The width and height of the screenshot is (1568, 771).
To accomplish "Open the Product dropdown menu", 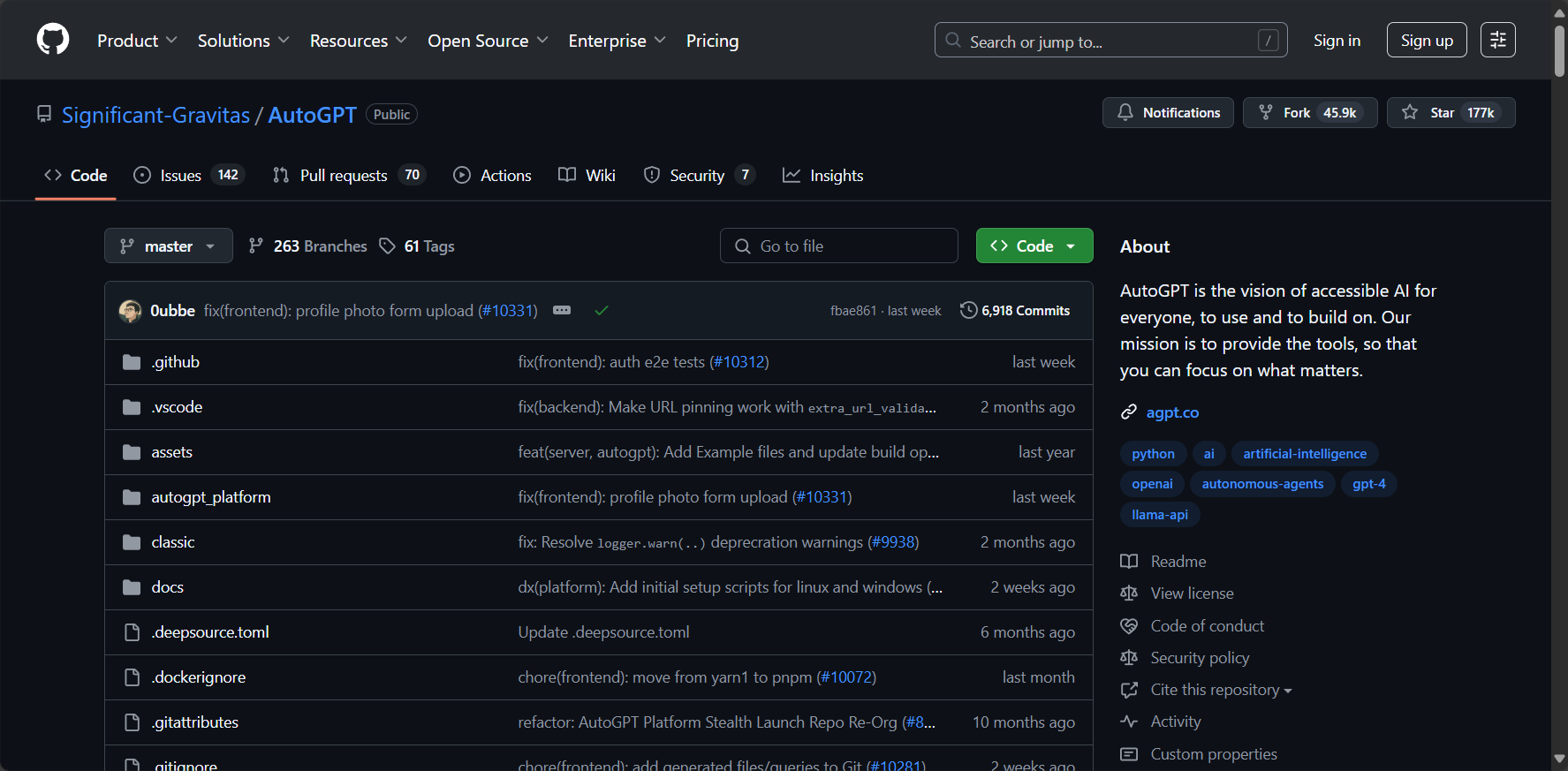I will [x=137, y=41].
